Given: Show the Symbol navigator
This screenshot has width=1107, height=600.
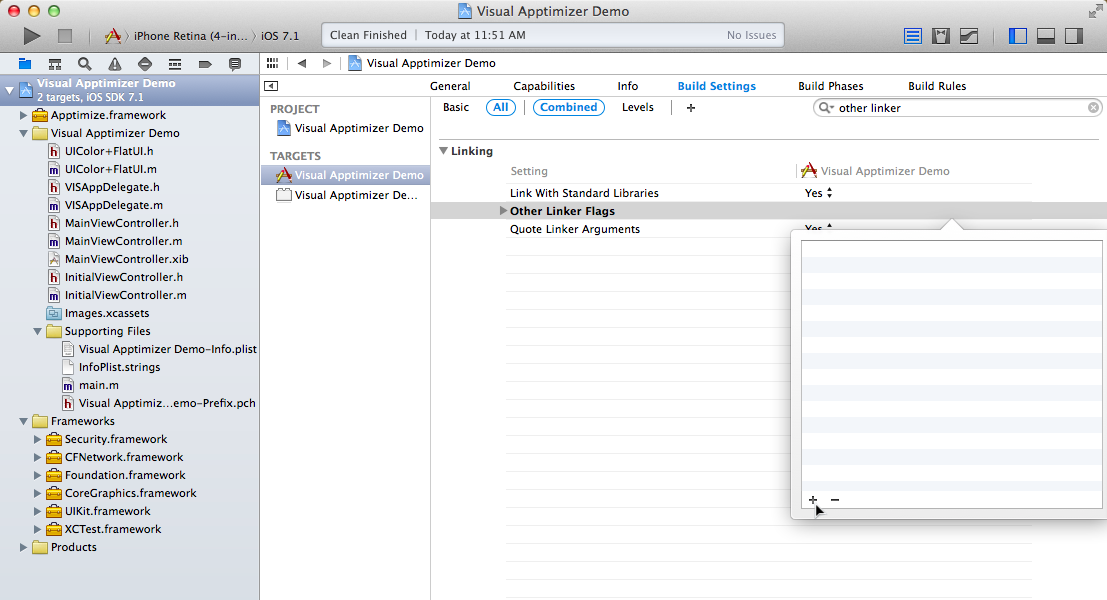Looking at the screenshot, I should (x=54, y=64).
